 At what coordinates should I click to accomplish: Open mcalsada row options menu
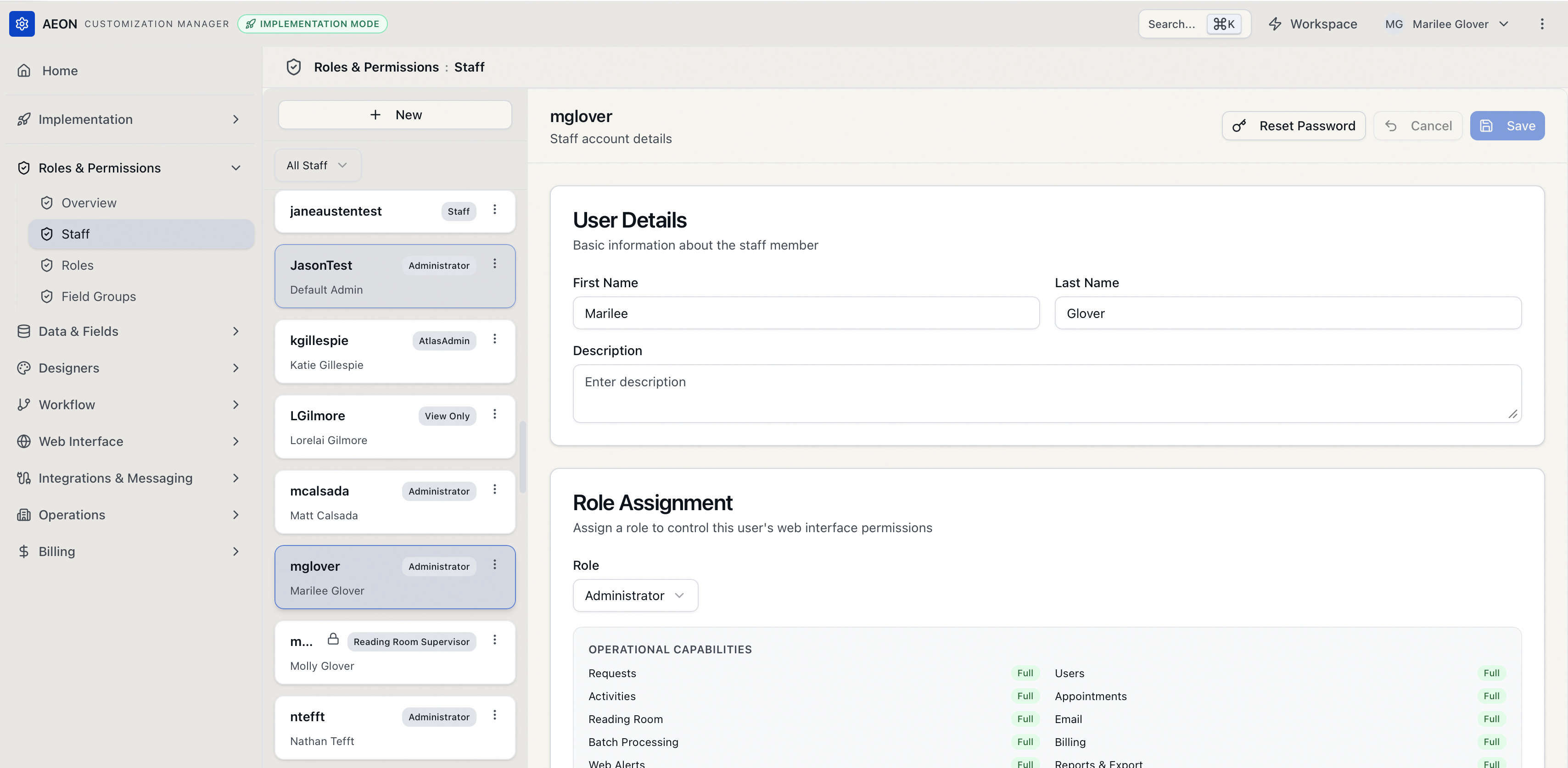pos(494,489)
